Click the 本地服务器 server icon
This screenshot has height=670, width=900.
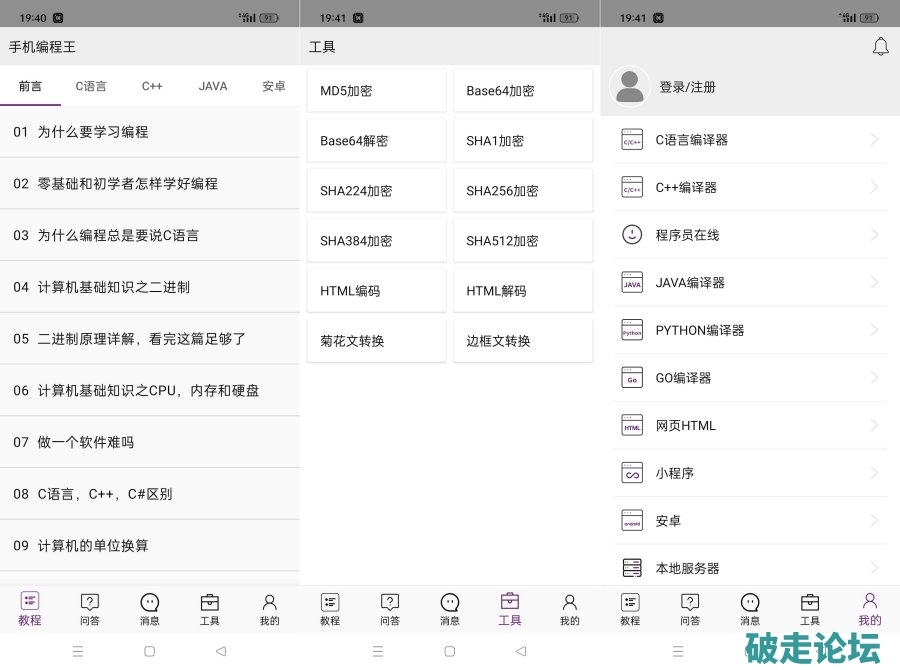point(632,568)
